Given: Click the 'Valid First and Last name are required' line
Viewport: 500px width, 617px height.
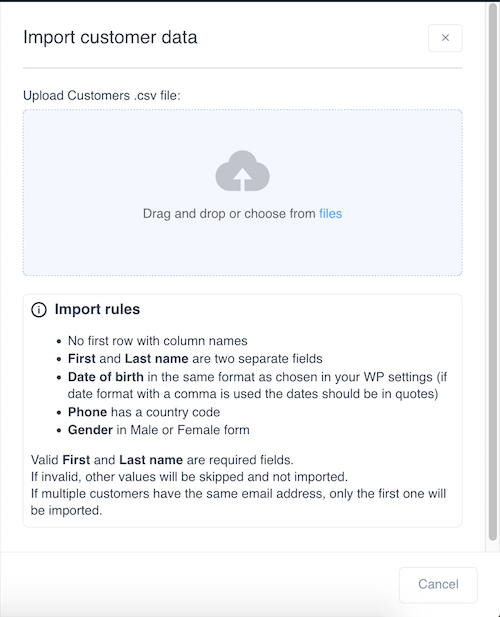Looking at the screenshot, I should (x=162, y=460).
